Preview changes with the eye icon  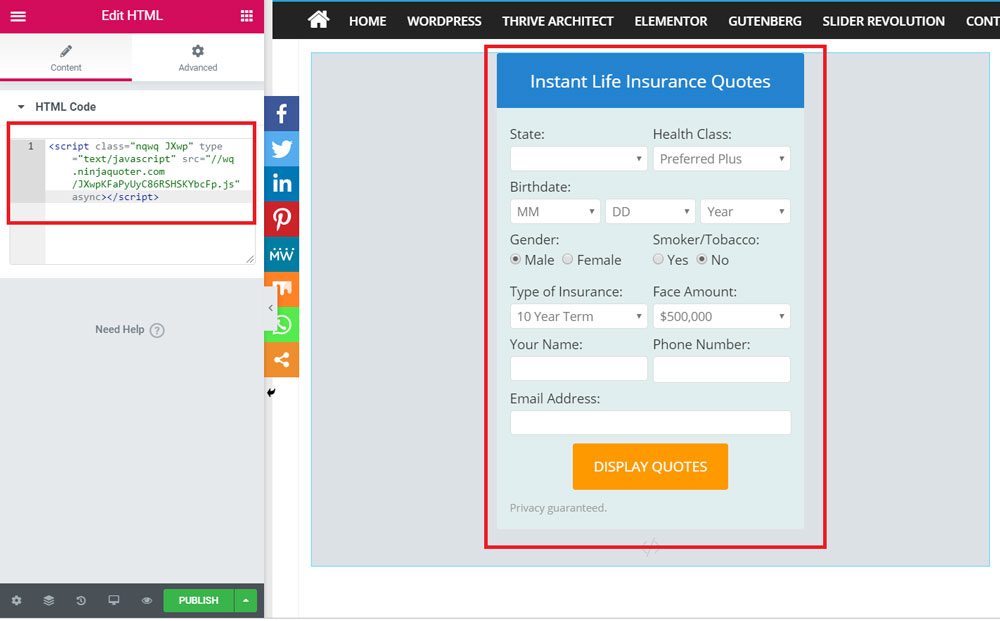[x=147, y=601]
